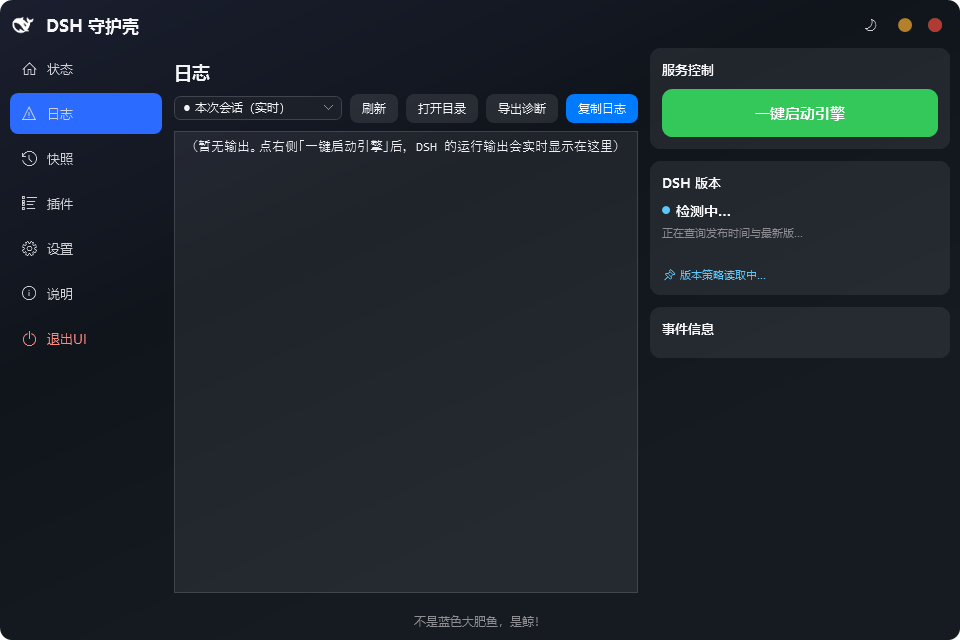
Task: Open the 插件 page
Action: tap(86, 203)
